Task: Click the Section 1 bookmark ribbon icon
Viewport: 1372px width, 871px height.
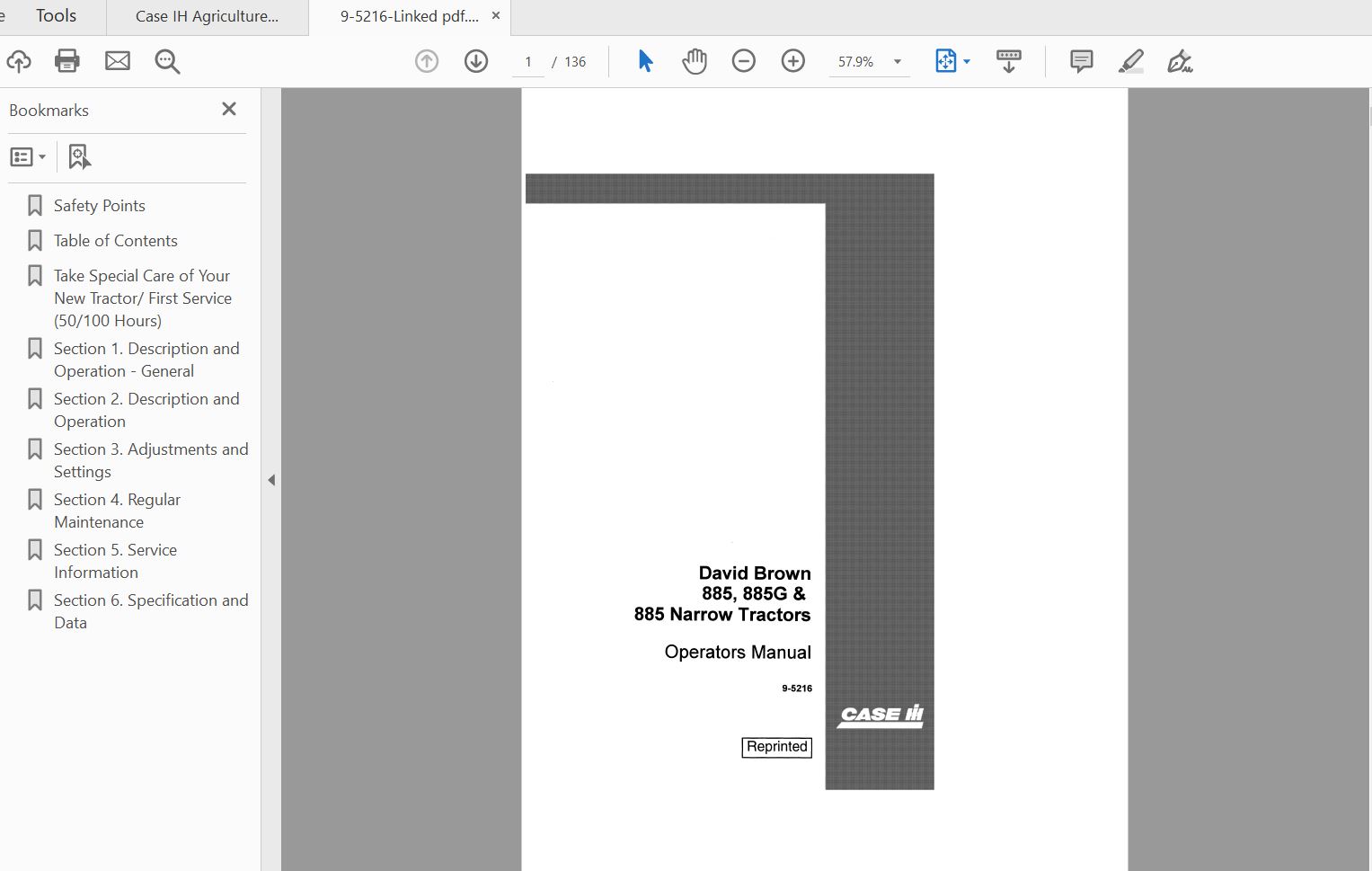Action: (x=35, y=349)
